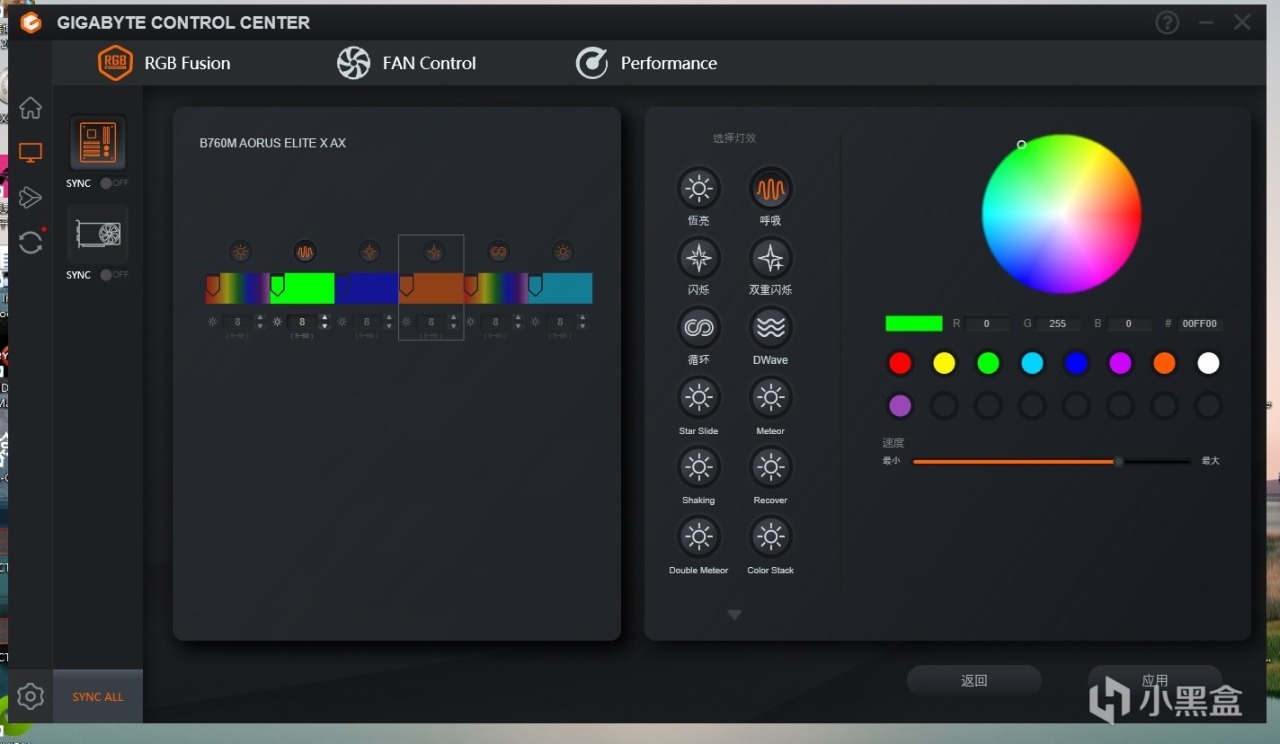1280x744 pixels.
Task: Choose the 循环 cycle effect
Action: (x=698, y=327)
